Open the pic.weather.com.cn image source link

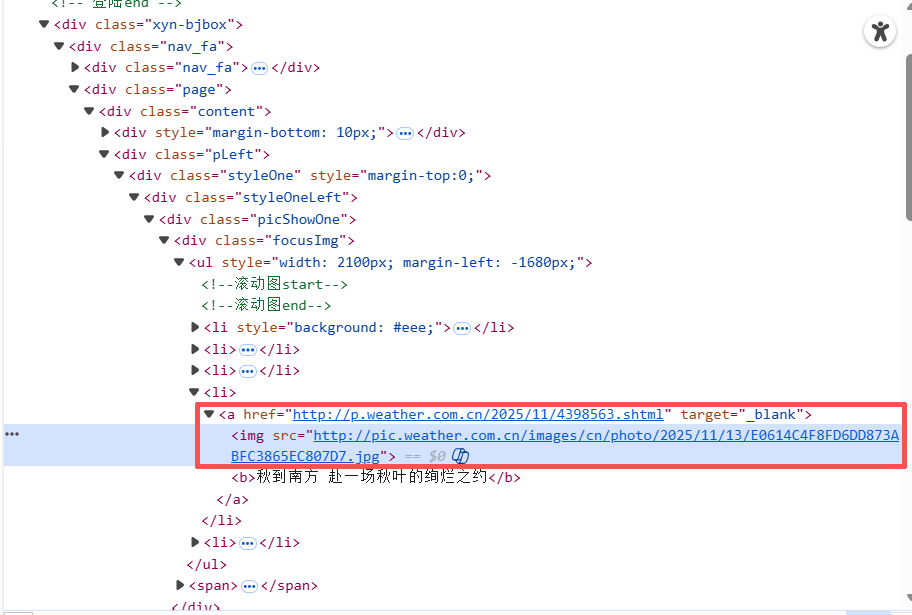[565, 446]
